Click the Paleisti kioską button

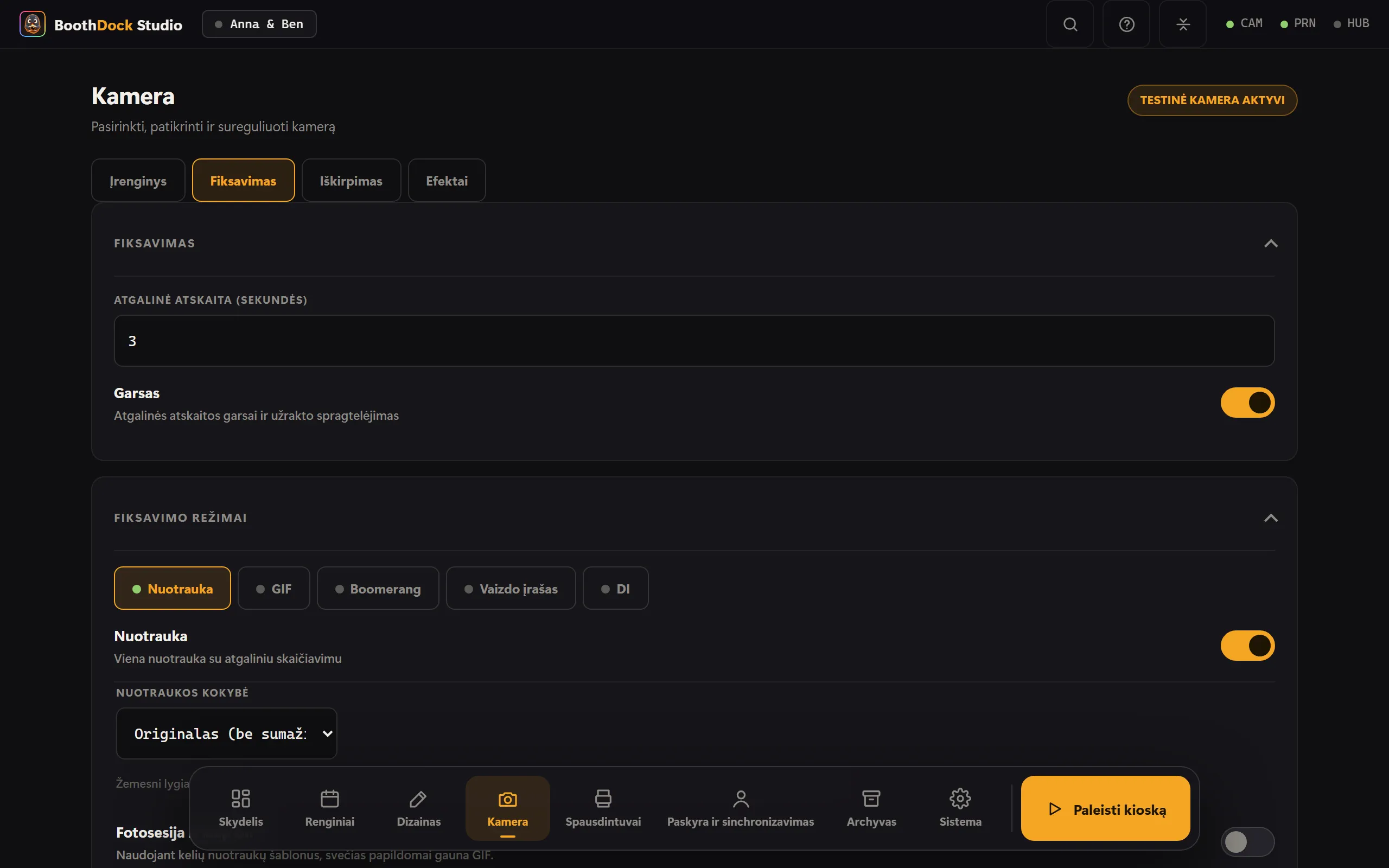[1105, 808]
